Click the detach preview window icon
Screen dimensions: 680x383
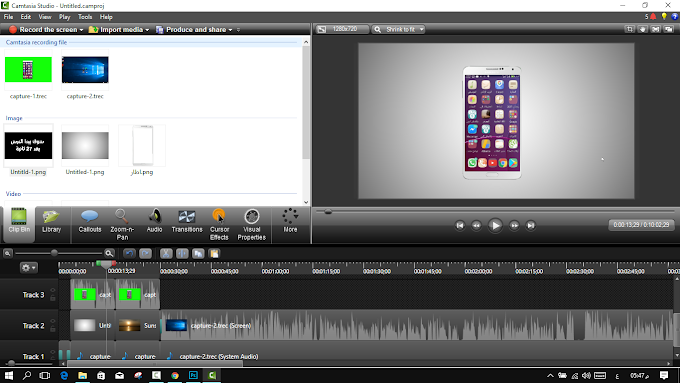click(x=669, y=29)
